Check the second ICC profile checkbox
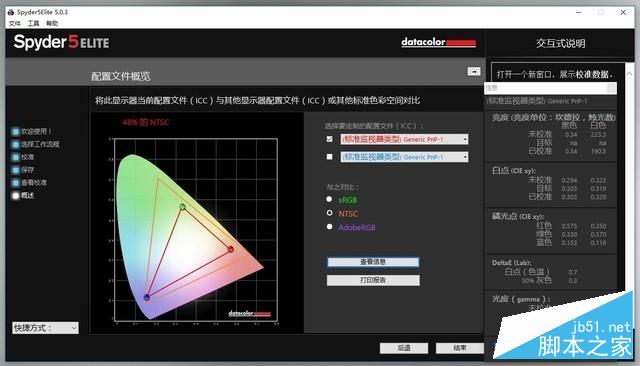640x366 pixels. coord(329,157)
